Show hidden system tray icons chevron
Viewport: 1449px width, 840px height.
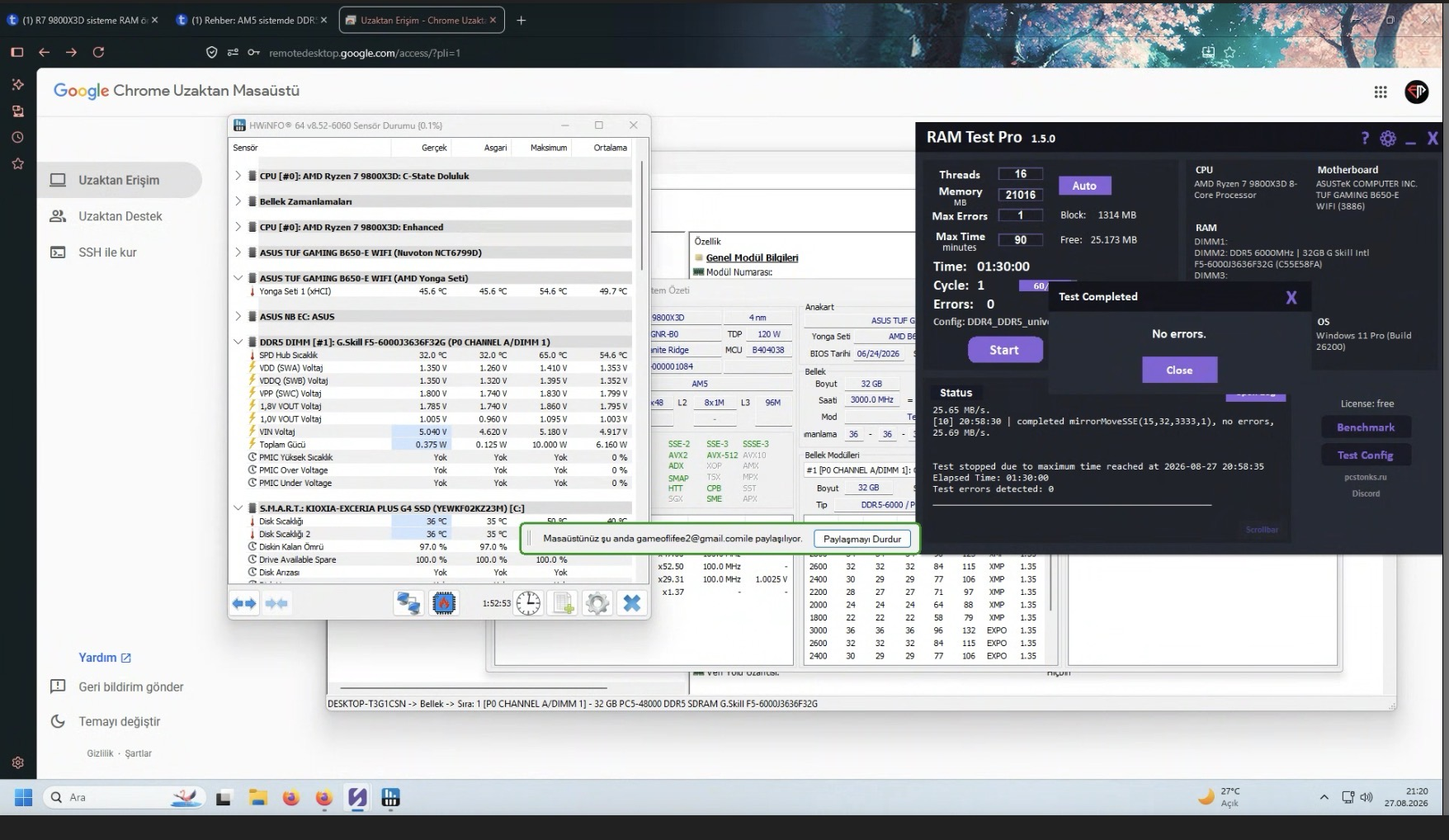1324,797
